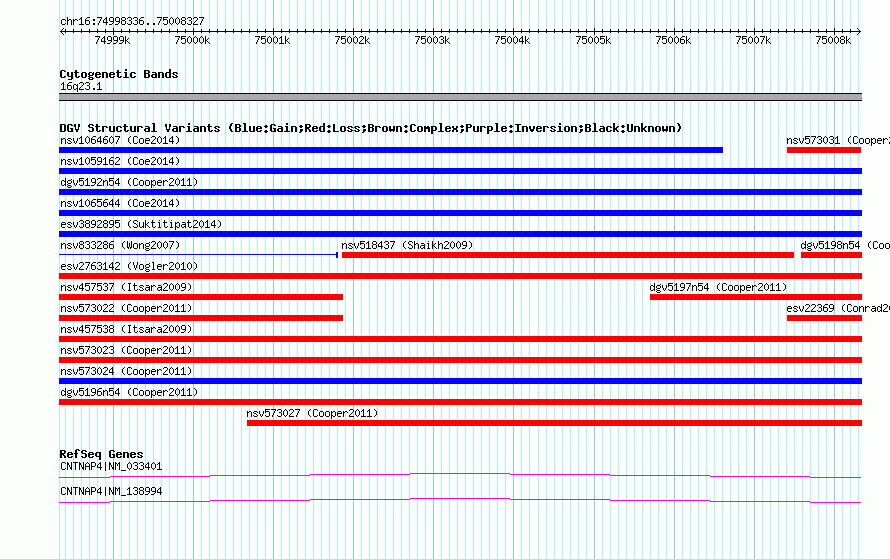890x559 pixels.
Task: Click the esv3892895 (Suktitipat2014) label
Action: tap(141, 224)
